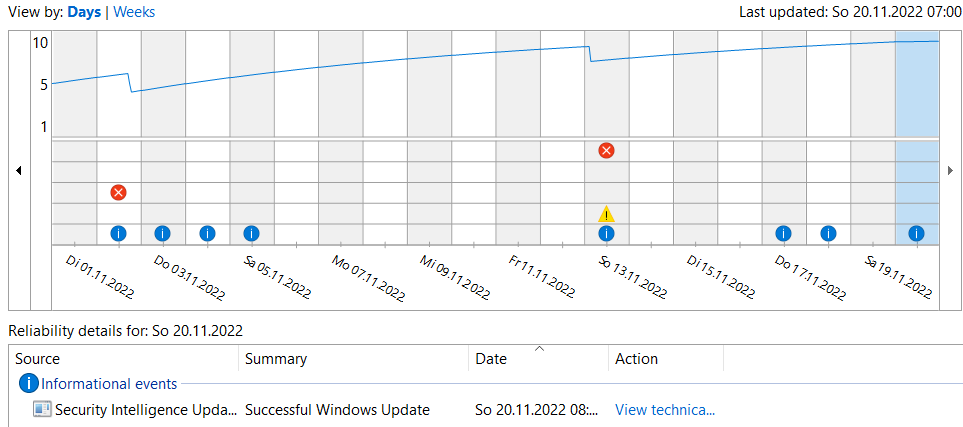
Task: Click the information icon on 05.11.2022
Action: tap(251, 233)
